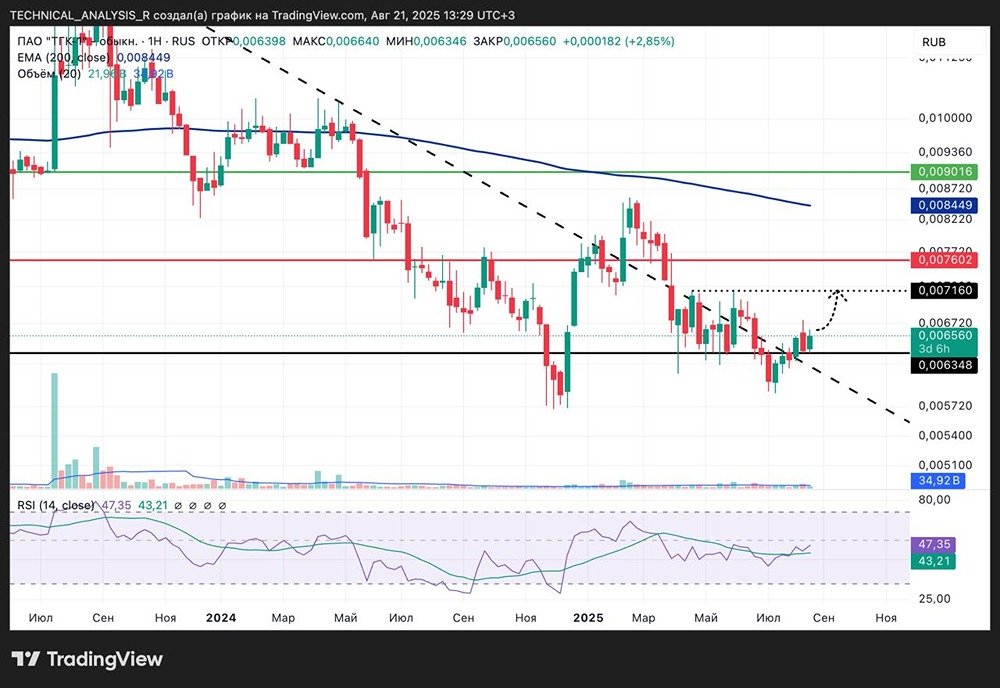
Task: Click the green 0,006560 last price label
Action: pyautogui.click(x=945, y=335)
